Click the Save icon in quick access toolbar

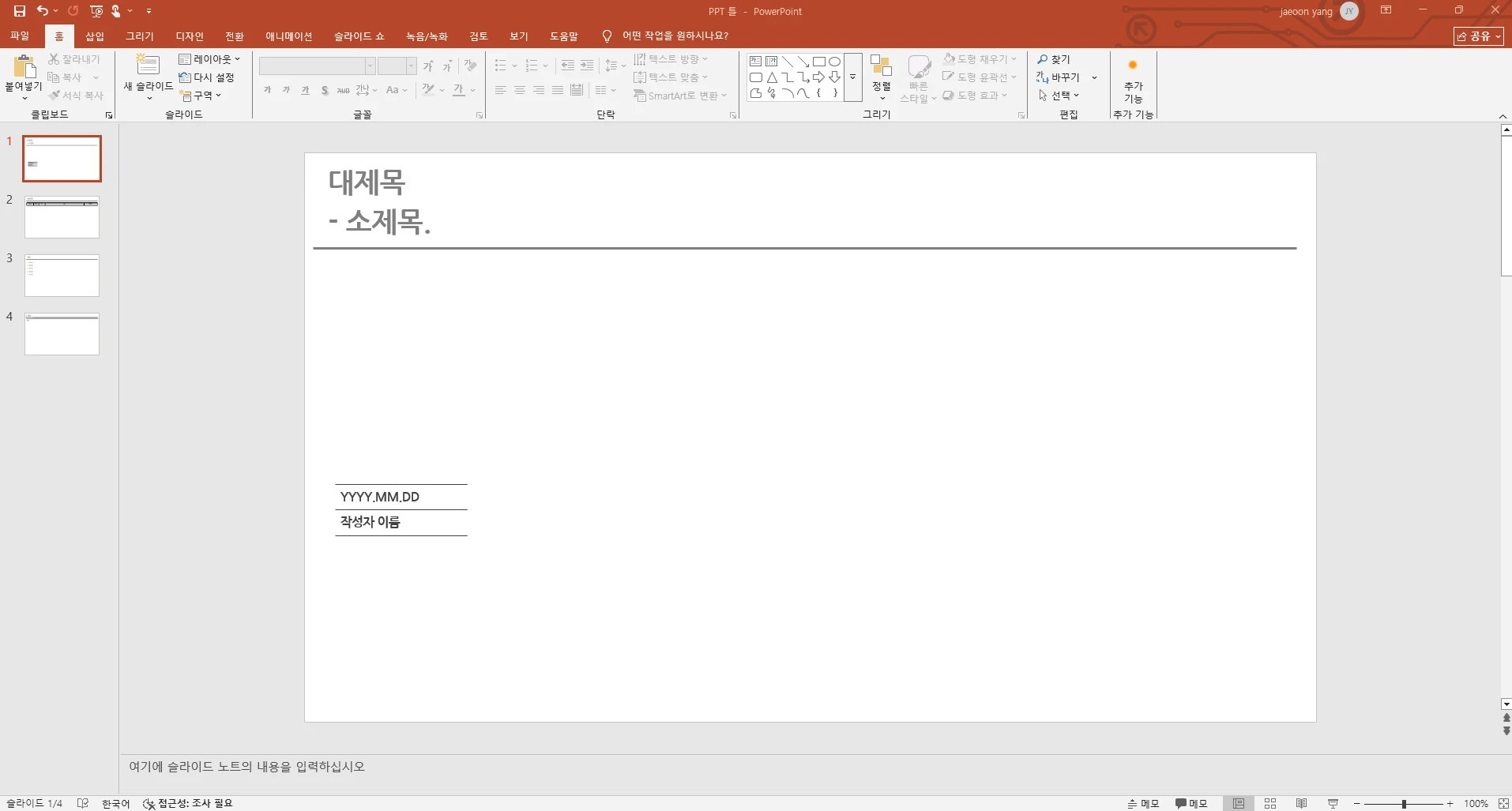click(x=20, y=11)
